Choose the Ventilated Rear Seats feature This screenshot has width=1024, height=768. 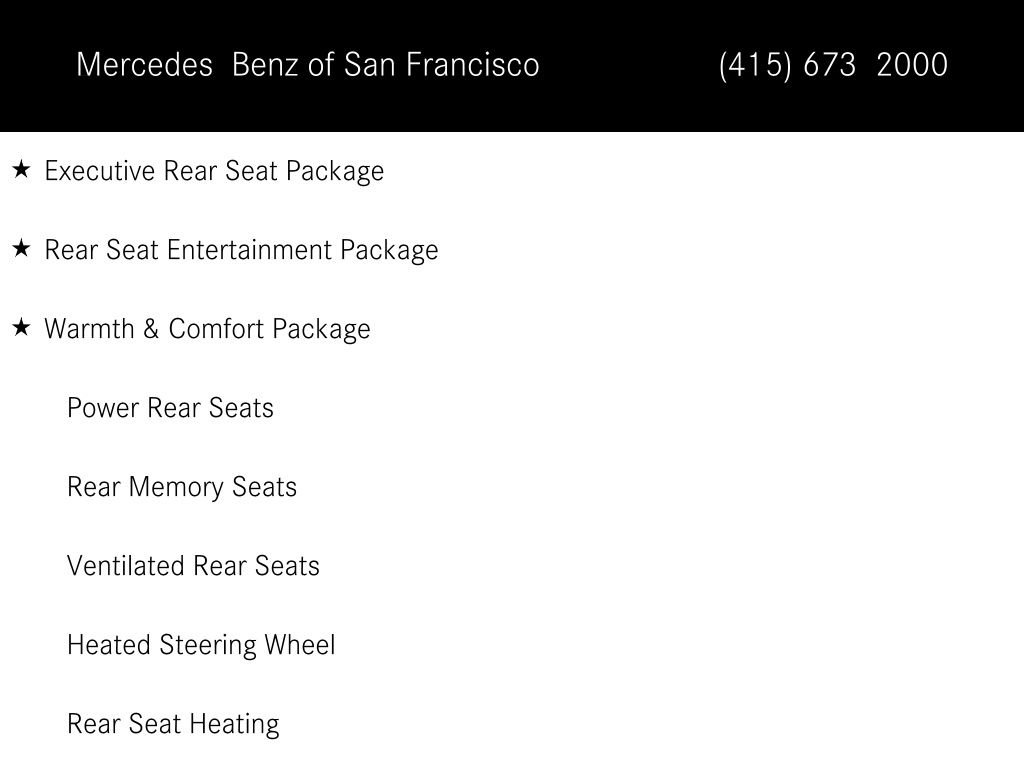click(193, 566)
